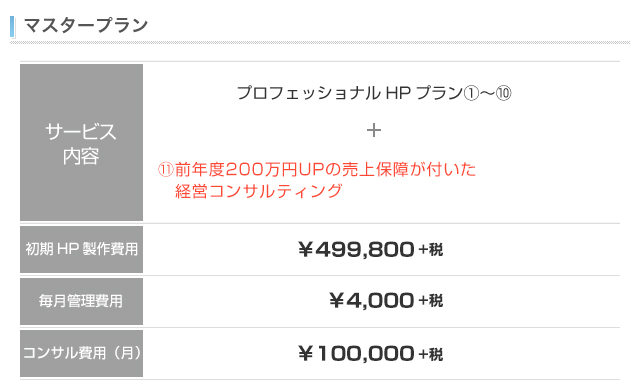
Task: Click the plus sign between services
Action: point(373,131)
